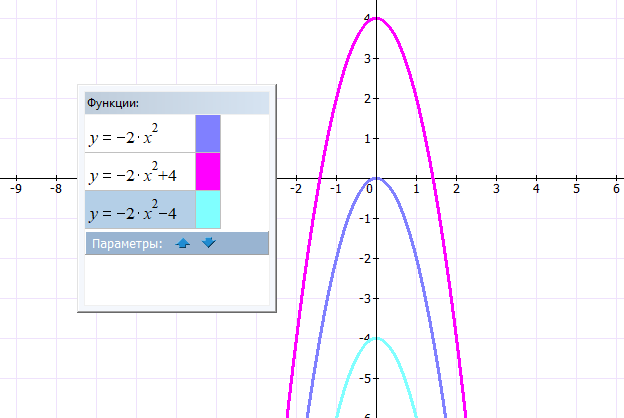This screenshot has height=418, width=624.
Task: Click the x-axis label −8
Action: (55, 188)
